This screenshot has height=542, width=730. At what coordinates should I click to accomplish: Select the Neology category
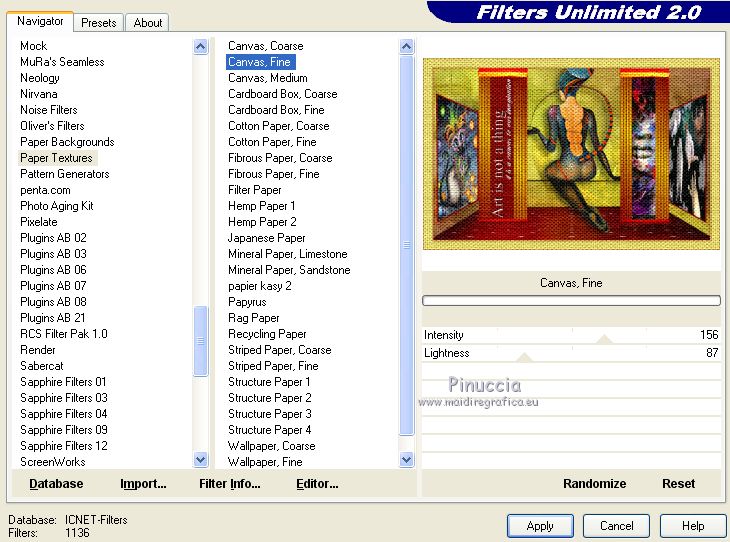(40, 78)
